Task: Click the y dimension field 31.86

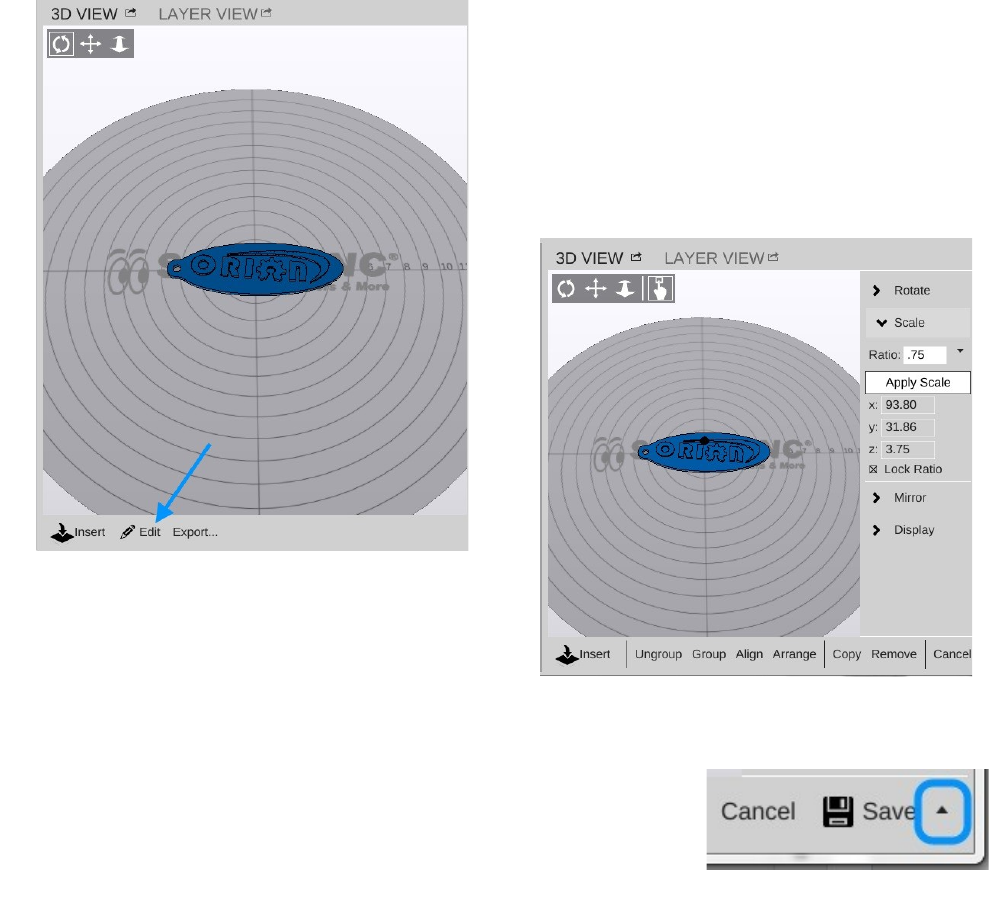Action: point(907,427)
